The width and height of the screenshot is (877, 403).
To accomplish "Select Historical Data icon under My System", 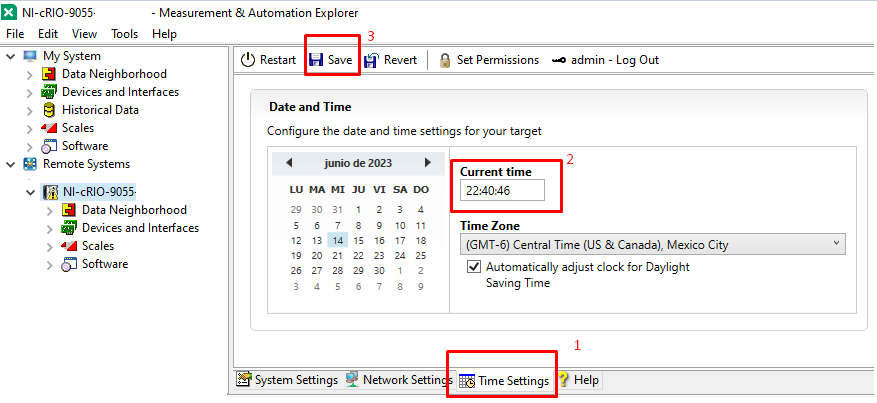I will click(49, 110).
